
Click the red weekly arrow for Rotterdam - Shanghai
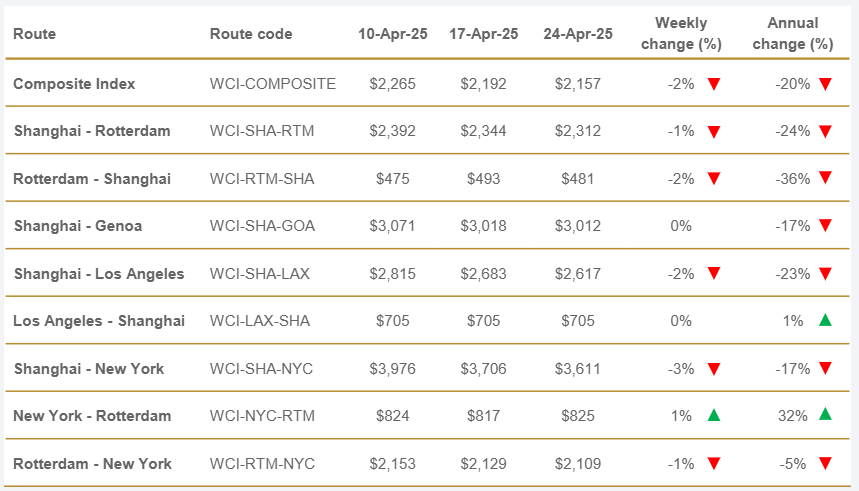(714, 179)
